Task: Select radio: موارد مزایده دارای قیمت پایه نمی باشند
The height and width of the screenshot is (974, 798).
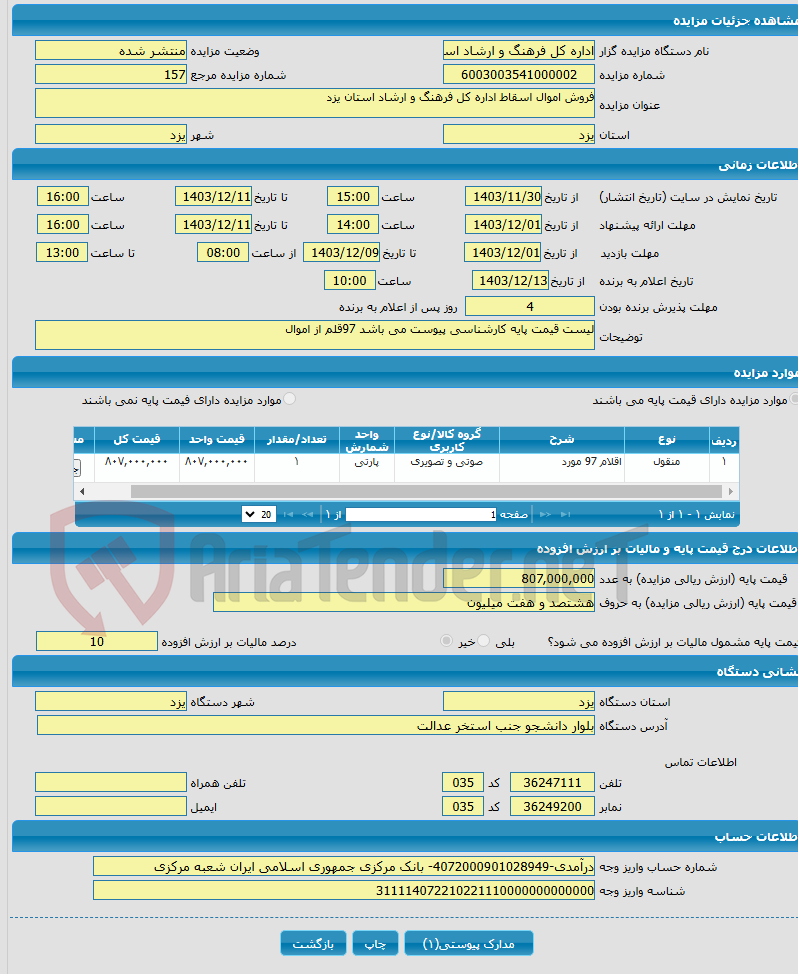Action: pyautogui.click(x=289, y=399)
